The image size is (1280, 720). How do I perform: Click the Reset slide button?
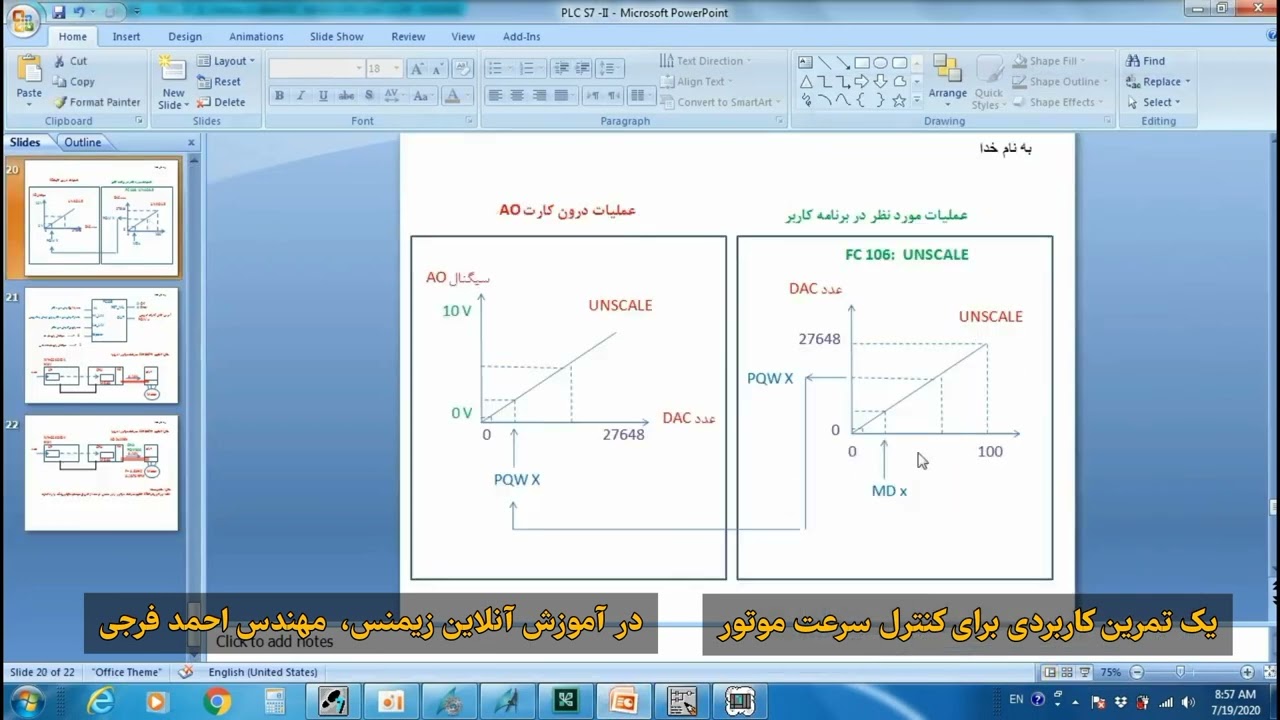pos(219,82)
